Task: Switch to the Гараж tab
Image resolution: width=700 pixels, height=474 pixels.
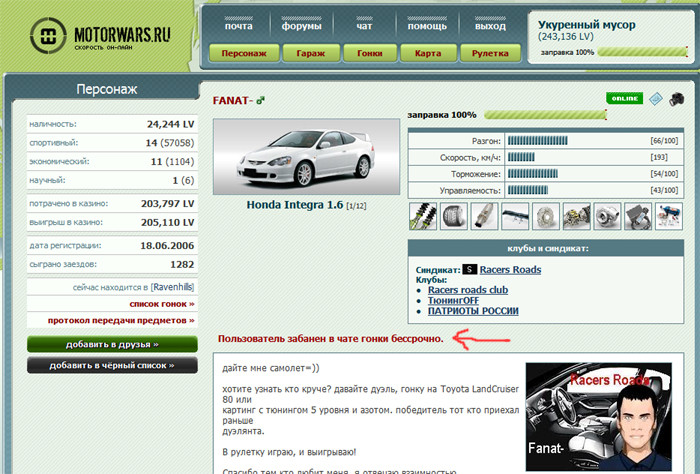Action: [311, 53]
